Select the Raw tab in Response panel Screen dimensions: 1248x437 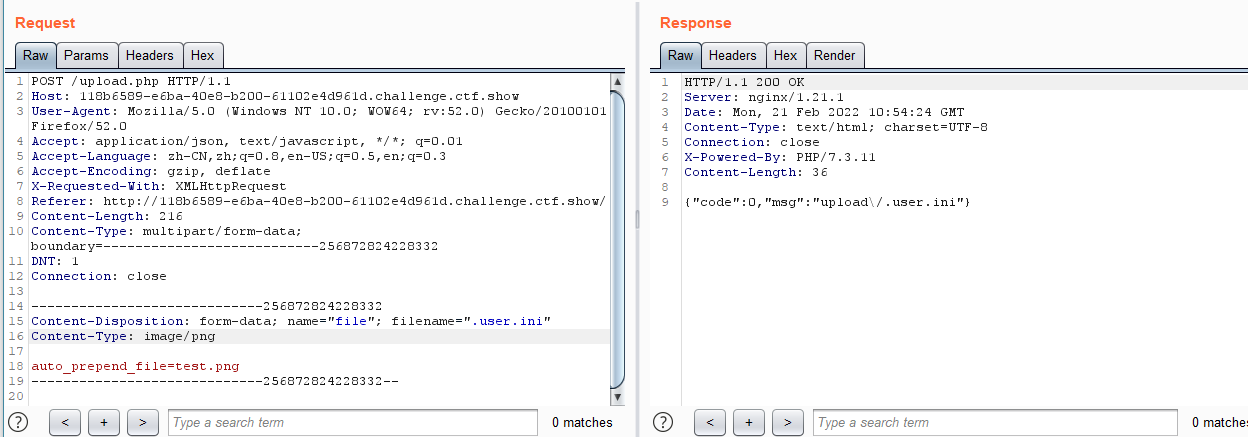[x=680, y=55]
